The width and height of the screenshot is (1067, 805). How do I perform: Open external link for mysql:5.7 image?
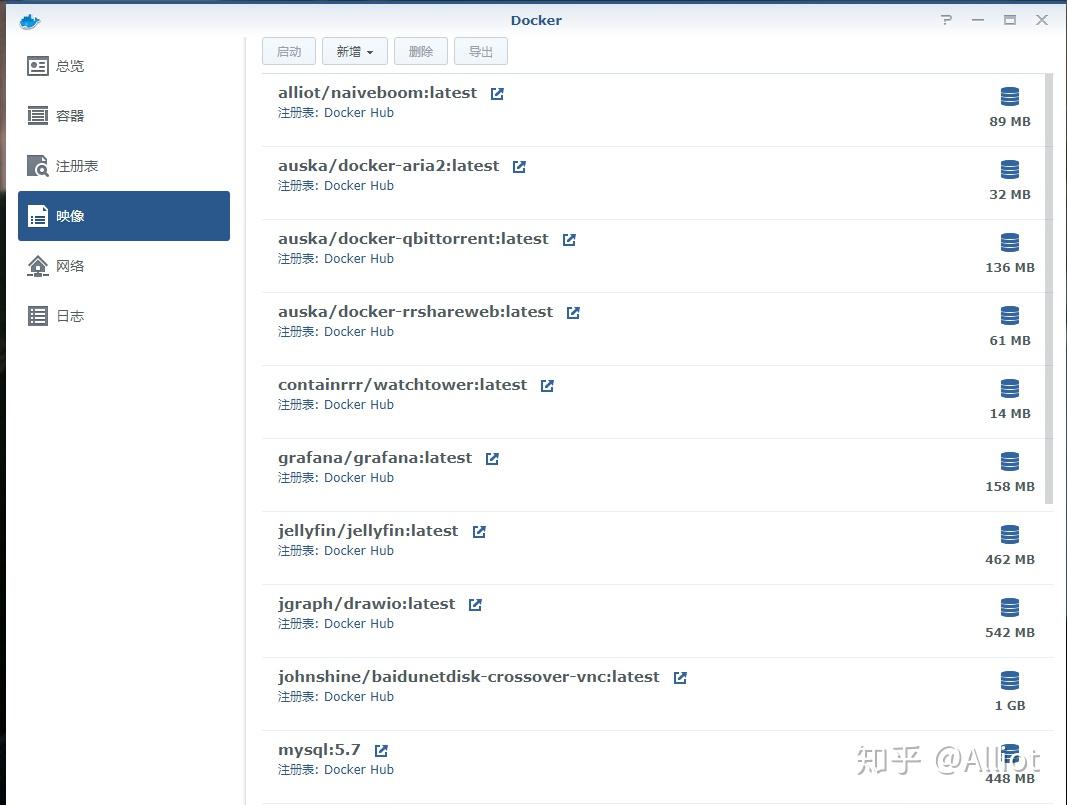(380, 749)
